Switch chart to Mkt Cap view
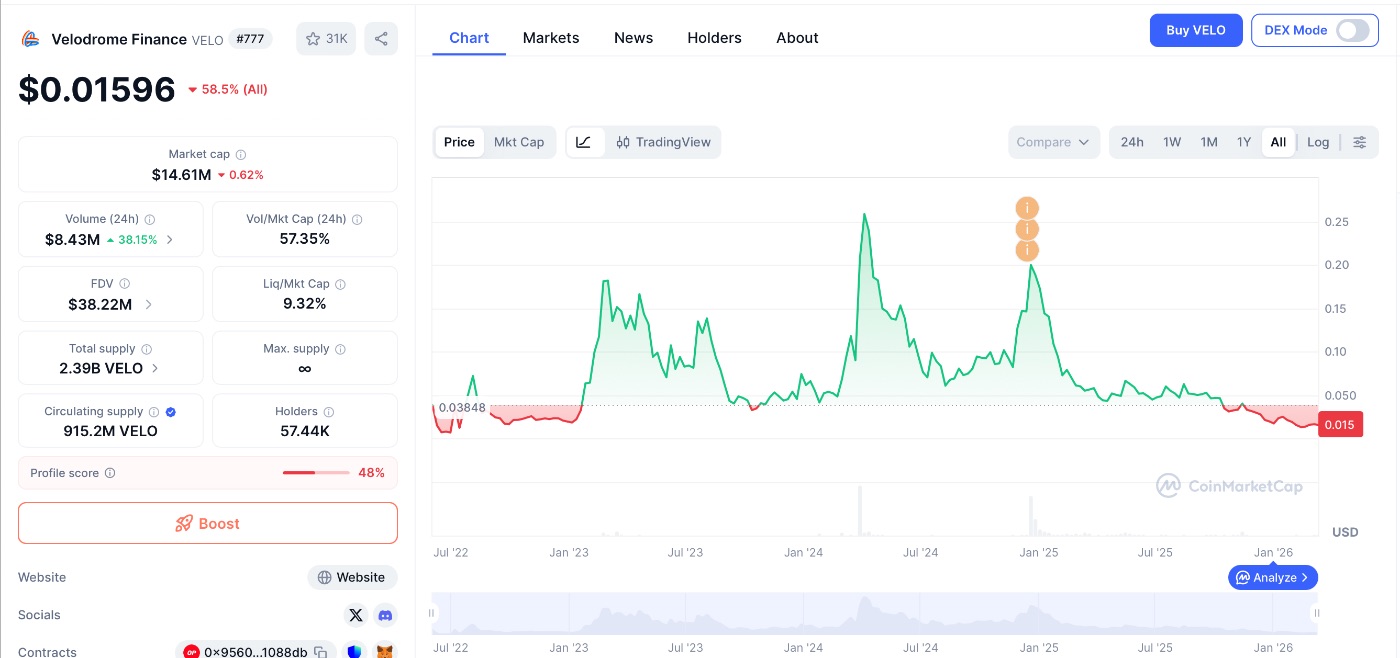The image size is (1400, 658). [x=519, y=142]
